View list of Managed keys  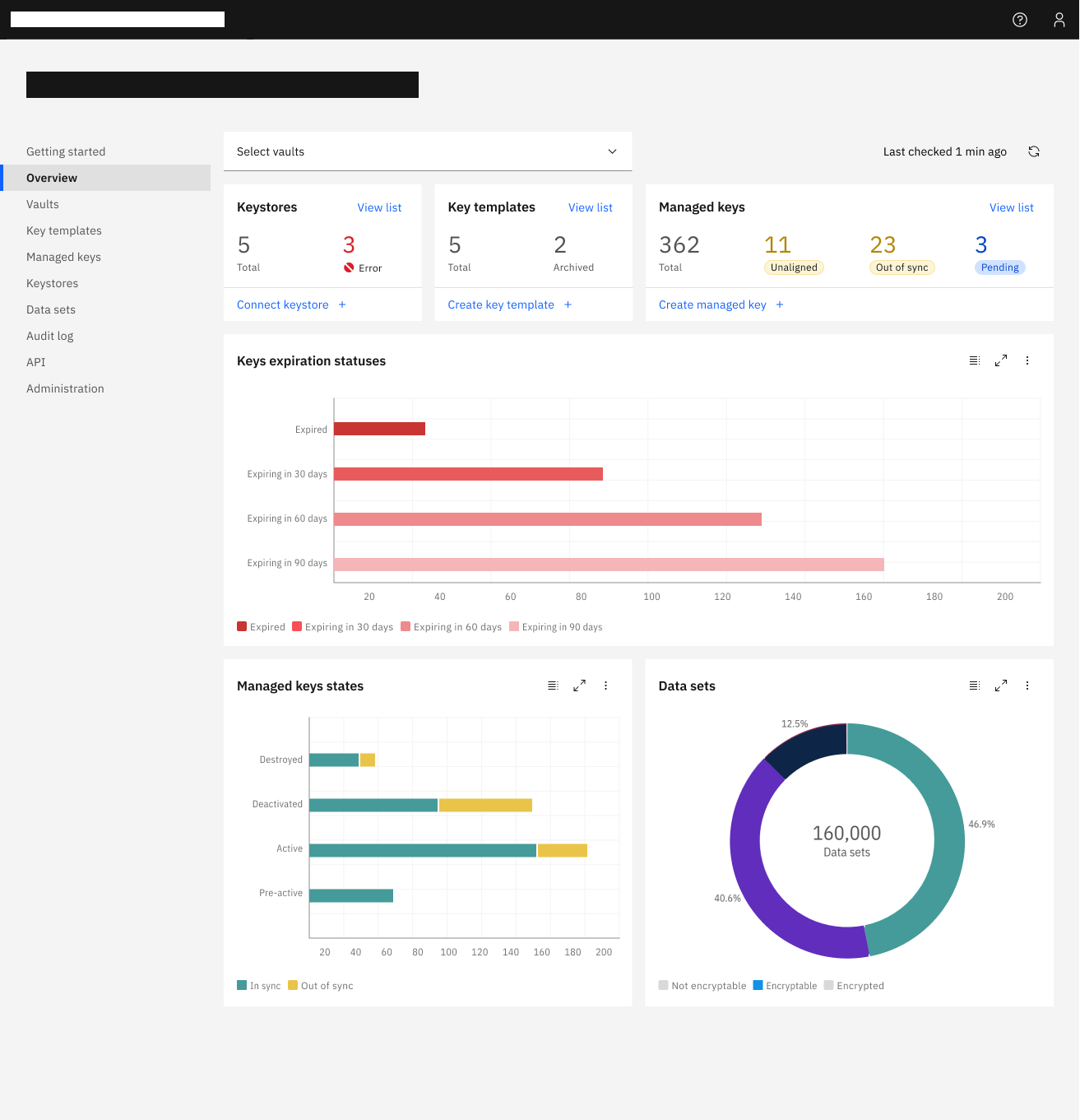(1012, 207)
